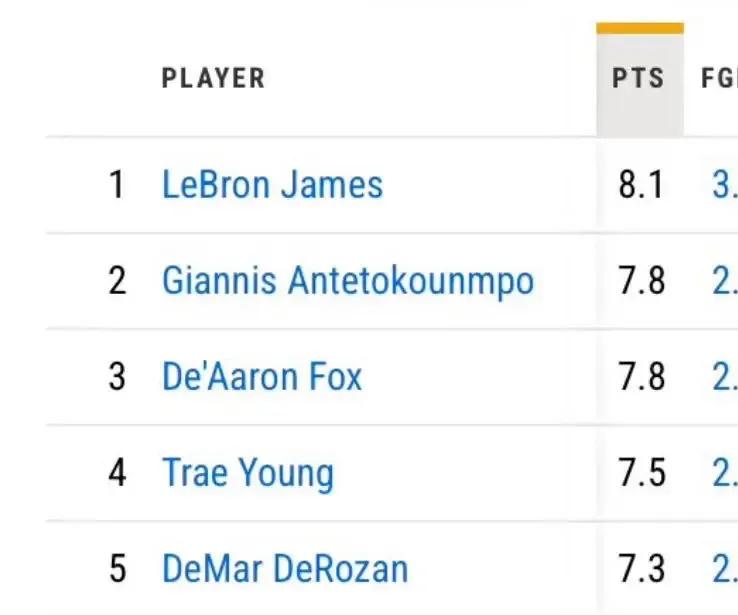Click Giannis Antetokounmpo 7.8 points value

pos(641,281)
